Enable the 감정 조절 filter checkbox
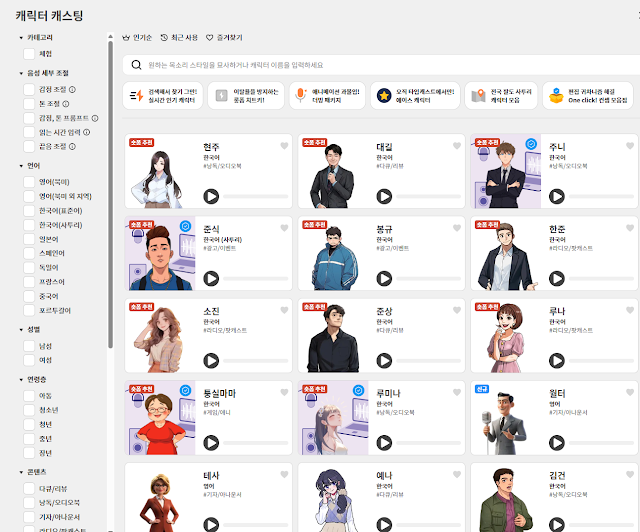The width and height of the screenshot is (640, 532). [x=29, y=89]
